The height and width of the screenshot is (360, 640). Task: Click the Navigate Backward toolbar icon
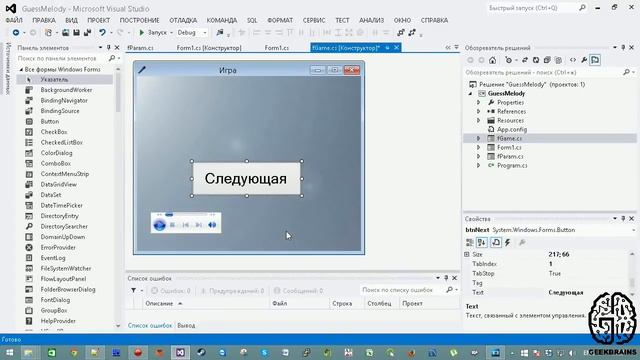[x=16, y=32]
